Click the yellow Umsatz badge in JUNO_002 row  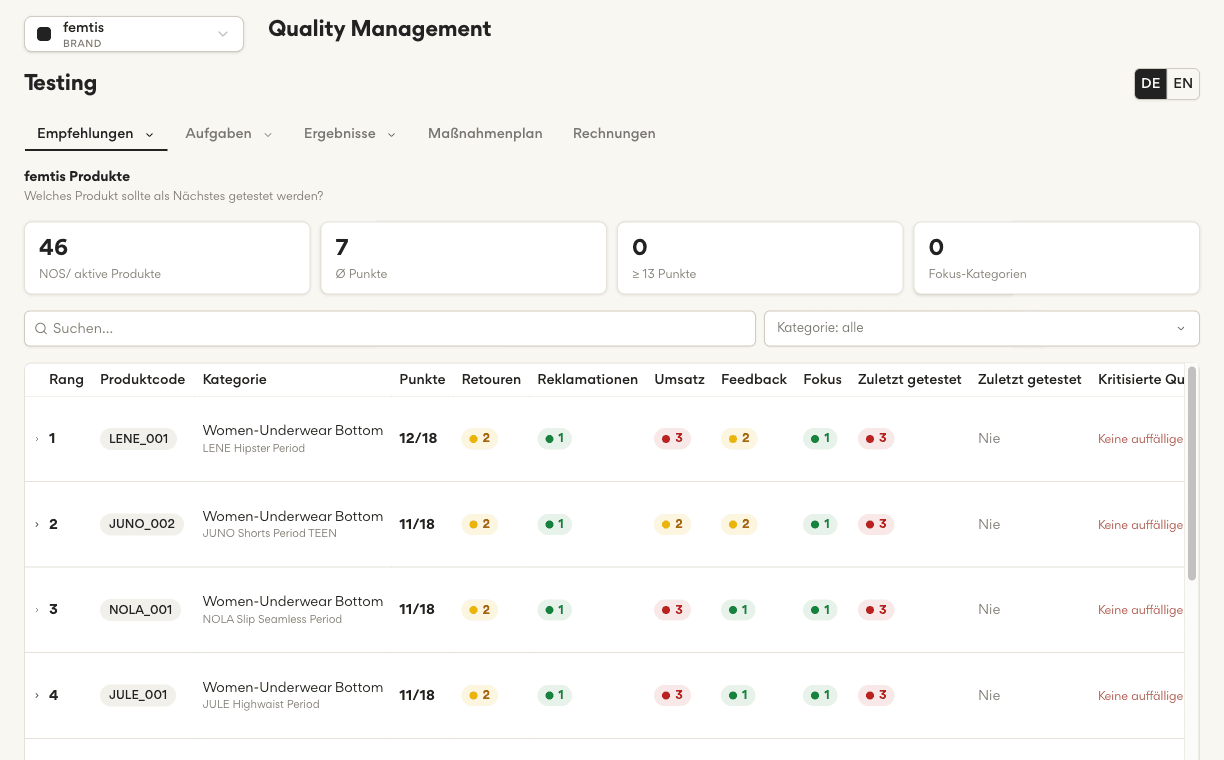coord(673,524)
